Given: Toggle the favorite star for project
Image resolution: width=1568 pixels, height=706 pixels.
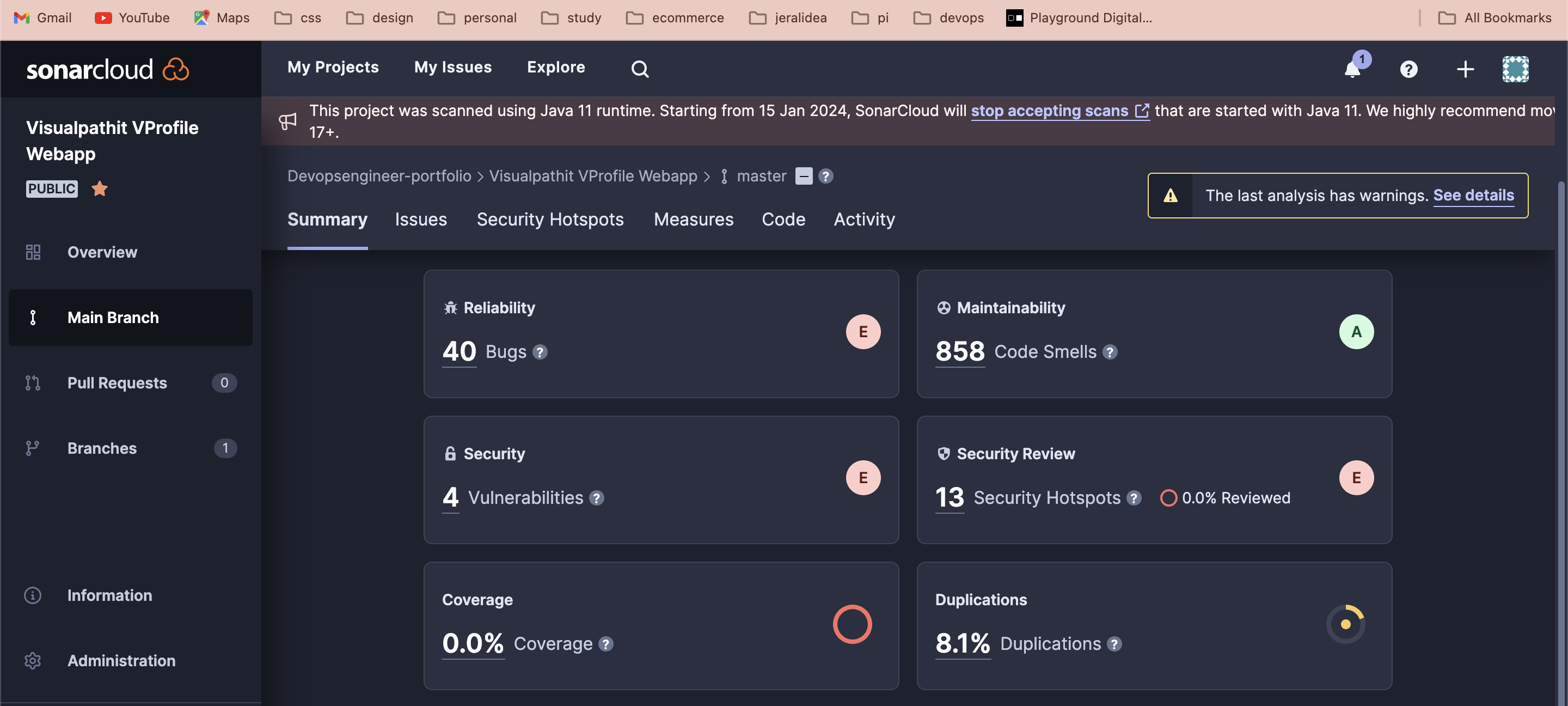Looking at the screenshot, I should click(x=99, y=189).
